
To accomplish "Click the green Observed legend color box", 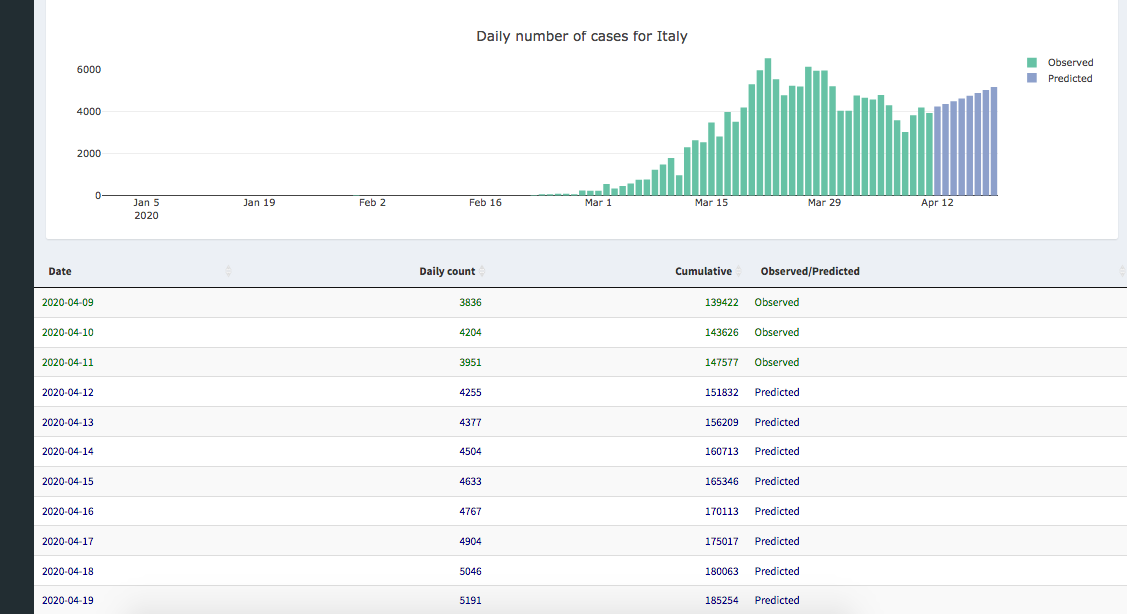I will [x=1032, y=62].
